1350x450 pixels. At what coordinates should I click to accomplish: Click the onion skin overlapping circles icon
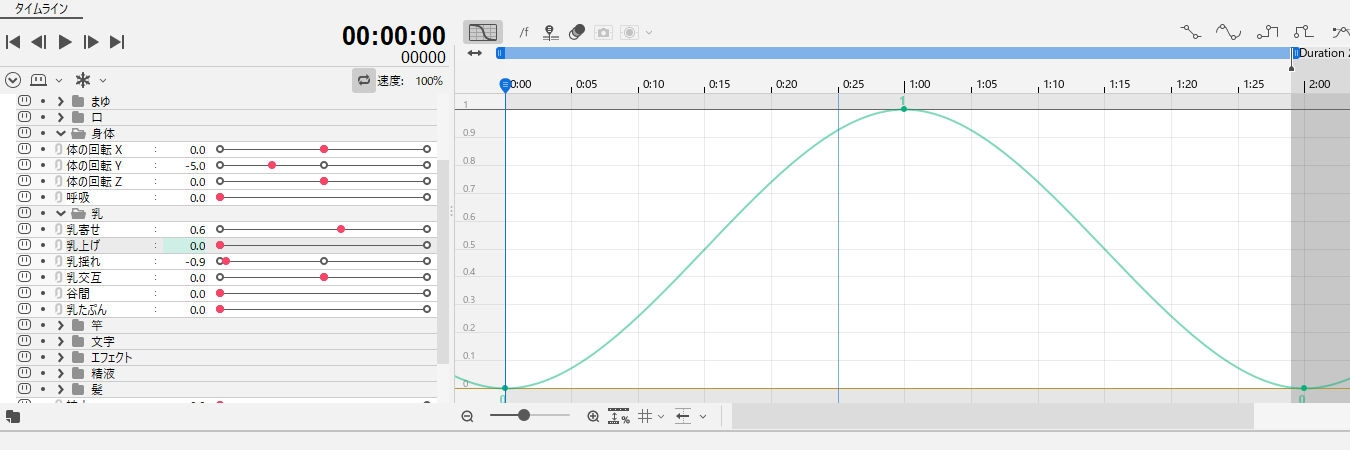(x=576, y=32)
